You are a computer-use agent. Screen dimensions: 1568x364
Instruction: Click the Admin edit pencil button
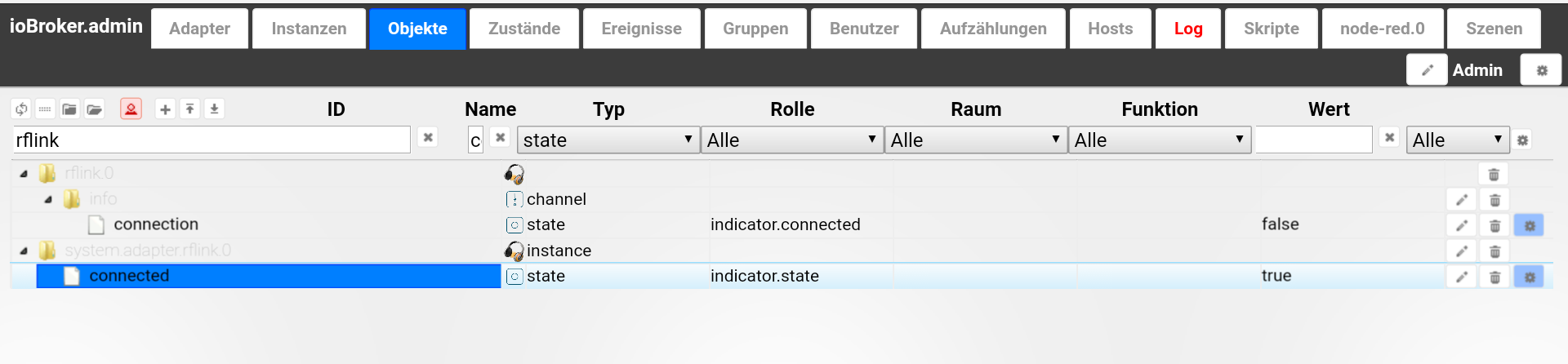click(1427, 70)
